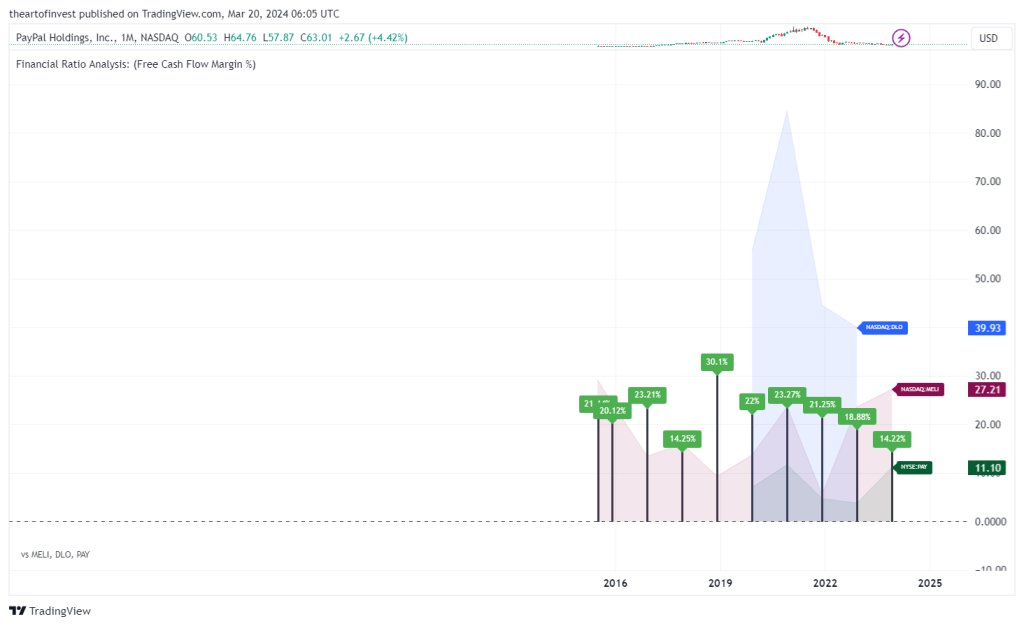Click the maroon 27.21 price axis label
The image size is (1024, 626).
pos(988,389)
